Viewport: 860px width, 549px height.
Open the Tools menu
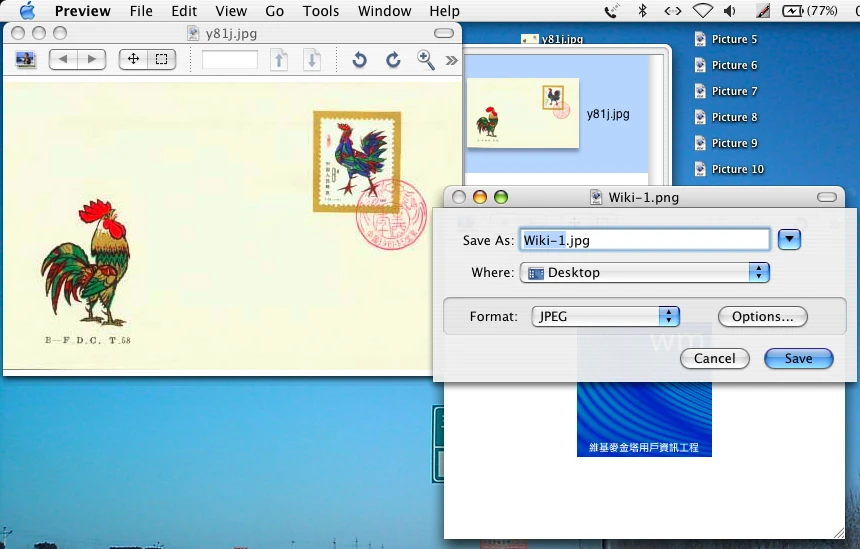tap(320, 10)
